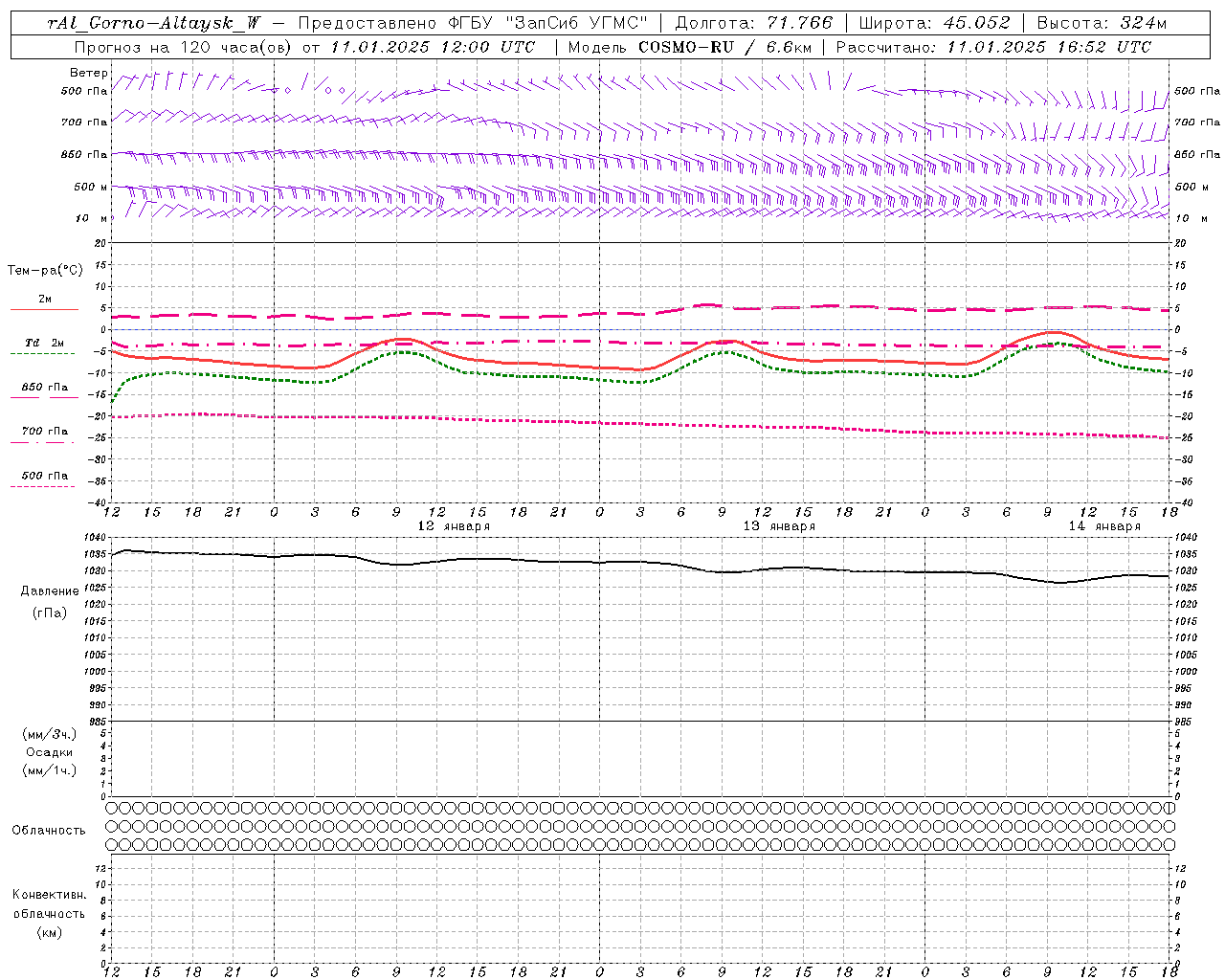
Task: Click the Тем-ра(°C) panel label
Action: click(45, 270)
